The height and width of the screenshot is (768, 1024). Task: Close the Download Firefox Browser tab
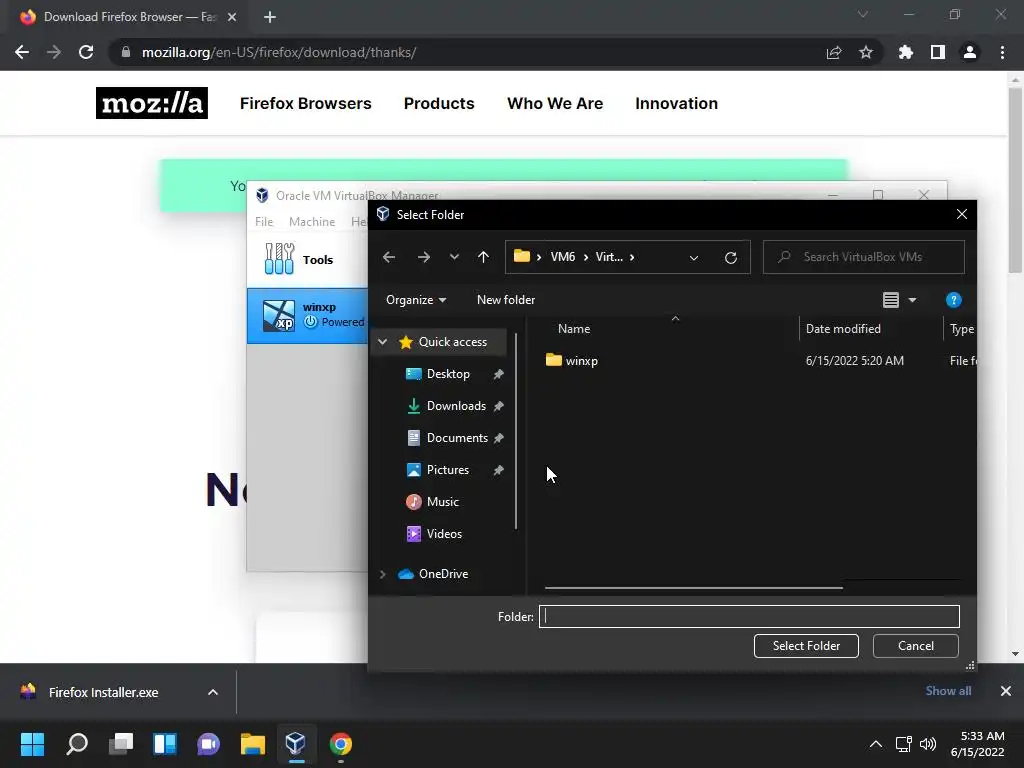pos(232,17)
